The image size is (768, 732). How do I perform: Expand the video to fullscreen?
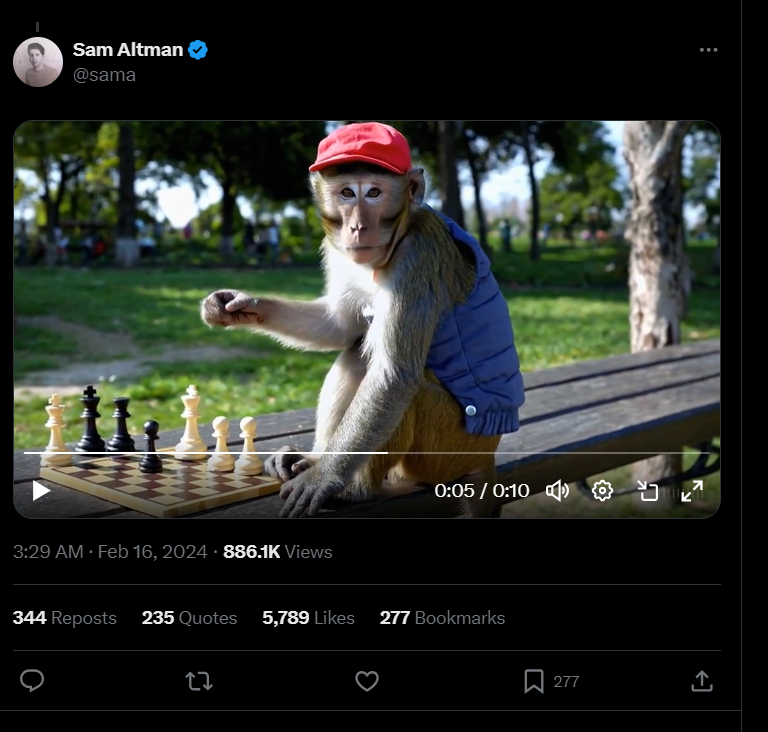(x=692, y=490)
